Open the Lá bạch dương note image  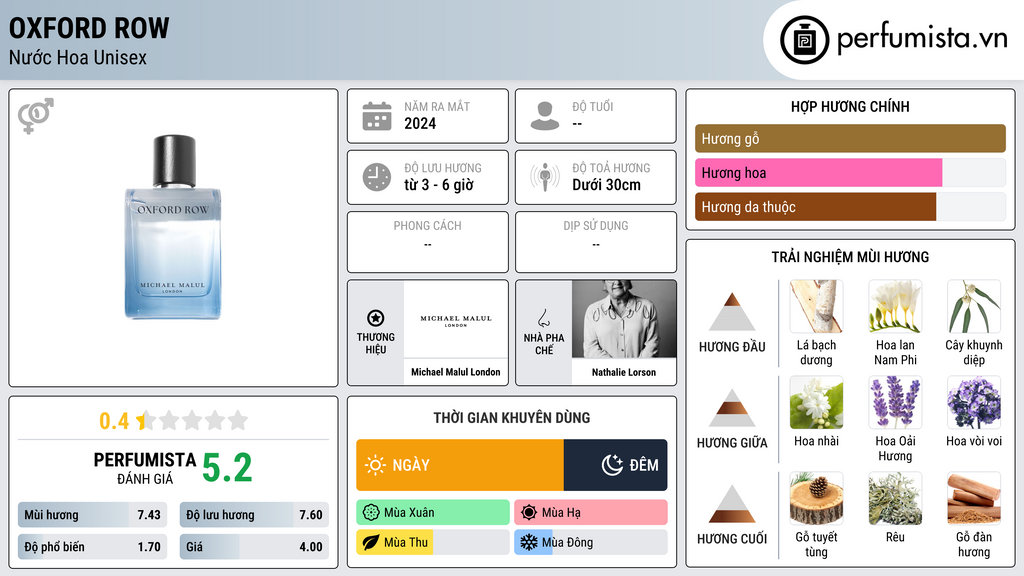pos(816,306)
